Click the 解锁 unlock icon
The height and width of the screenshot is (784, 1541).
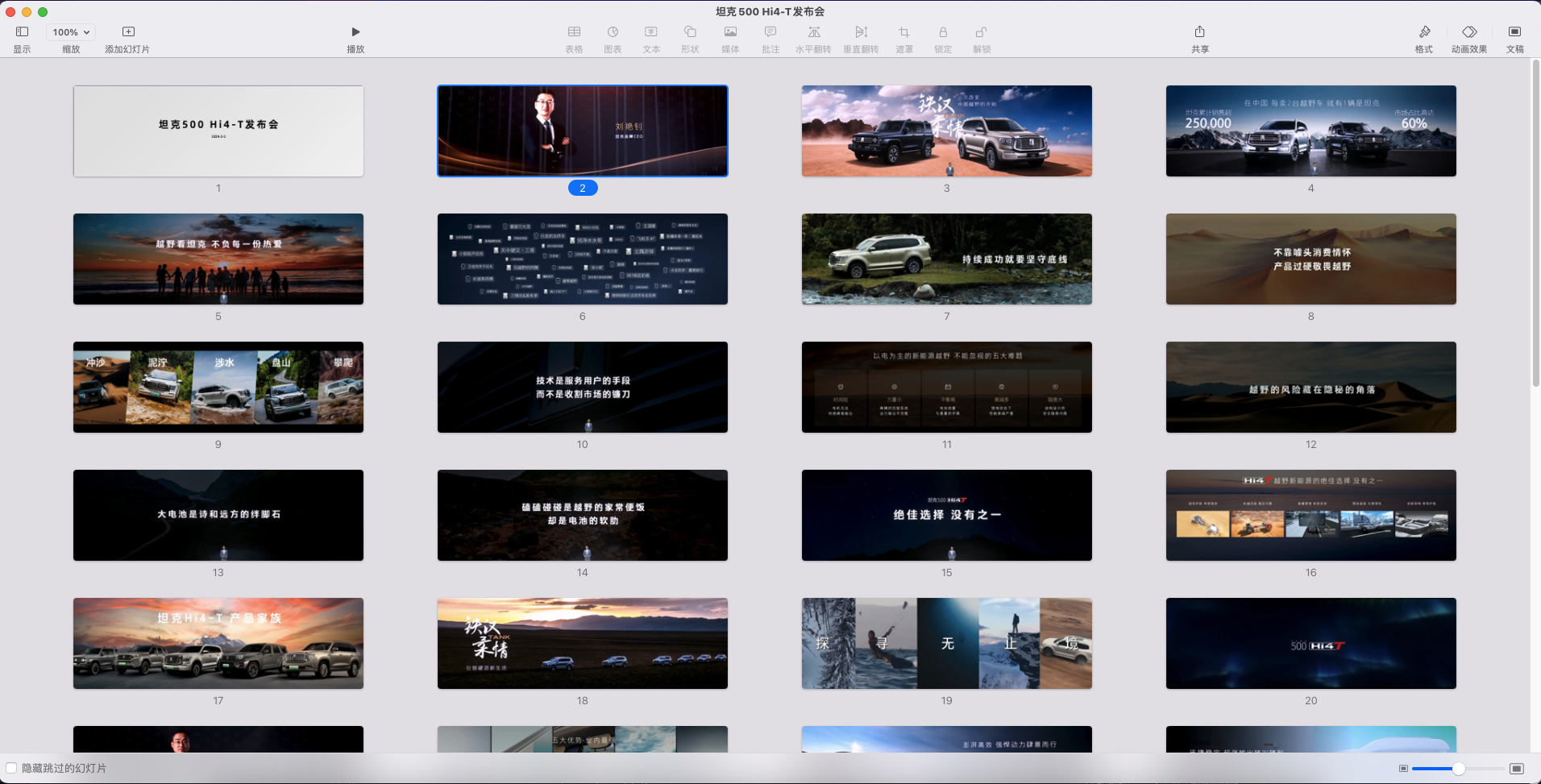pos(982,32)
